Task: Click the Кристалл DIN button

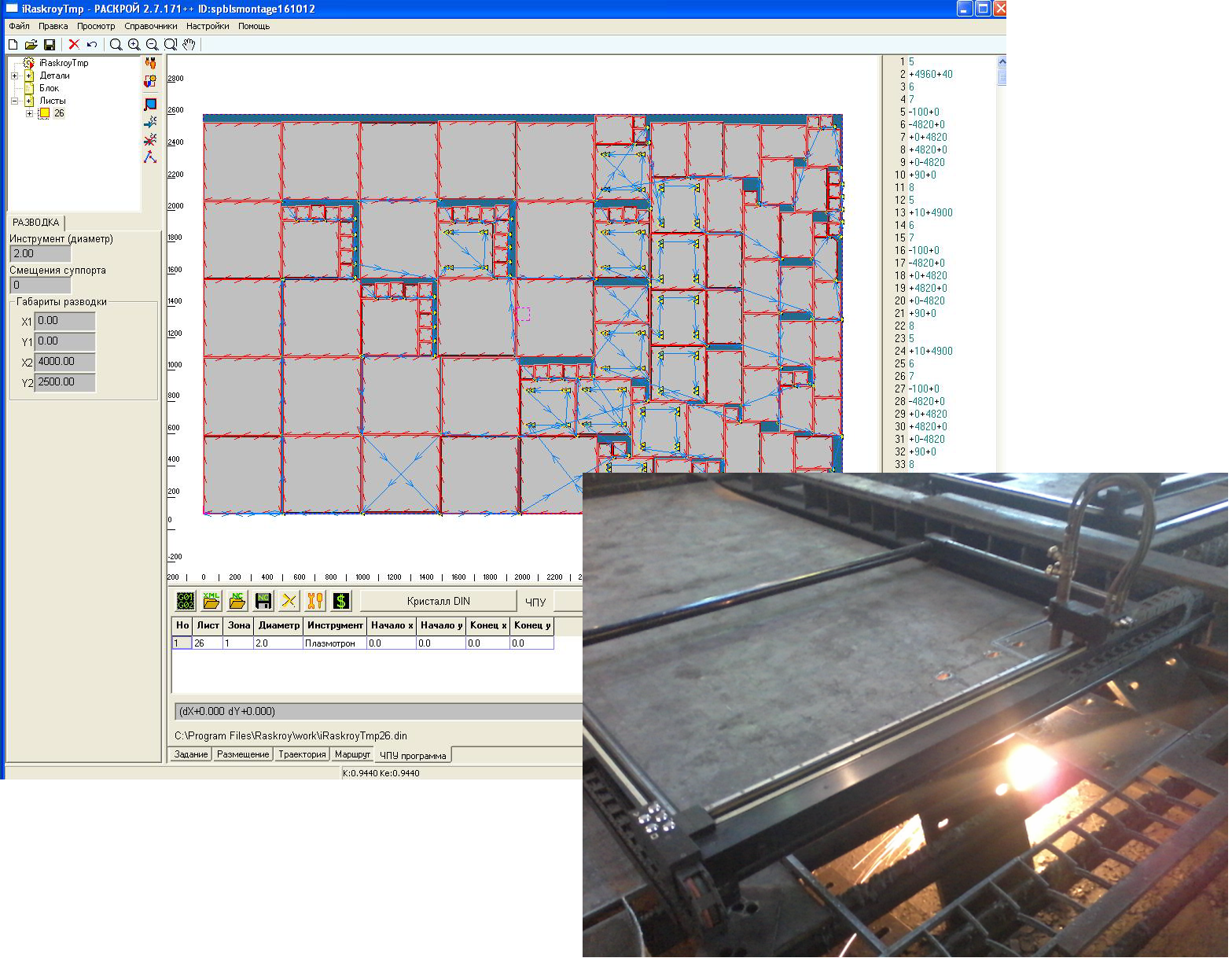Action: [x=438, y=601]
